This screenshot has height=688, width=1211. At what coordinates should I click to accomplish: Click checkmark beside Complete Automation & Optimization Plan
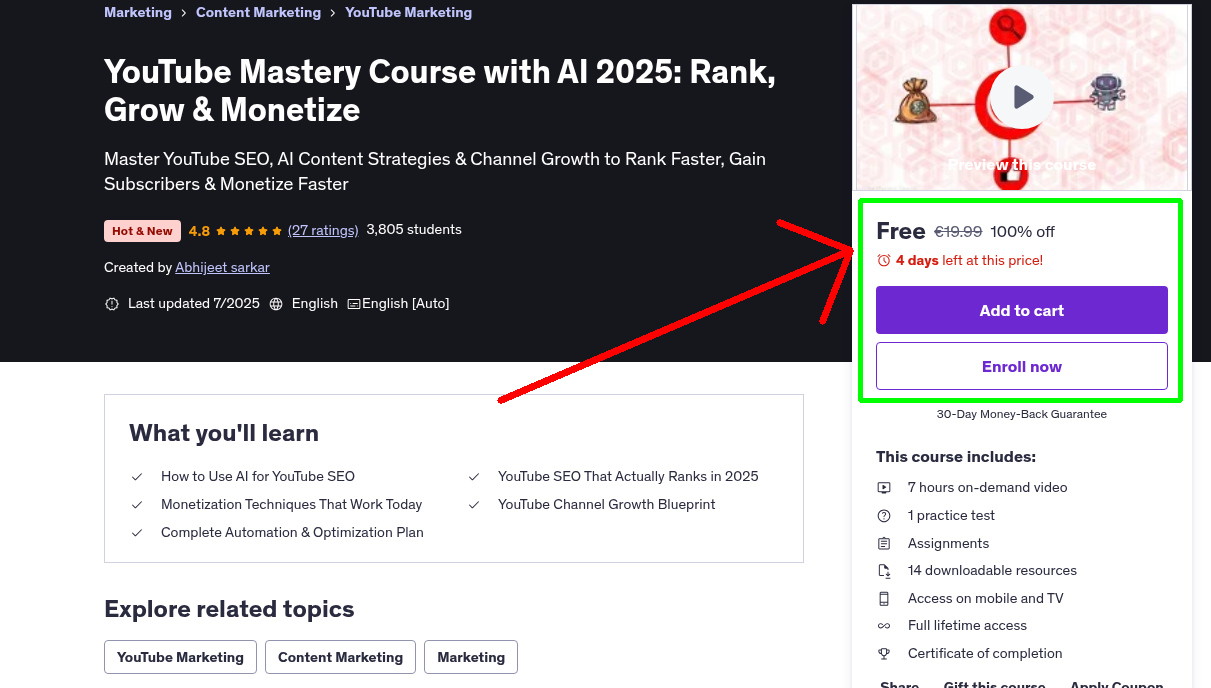coord(137,533)
